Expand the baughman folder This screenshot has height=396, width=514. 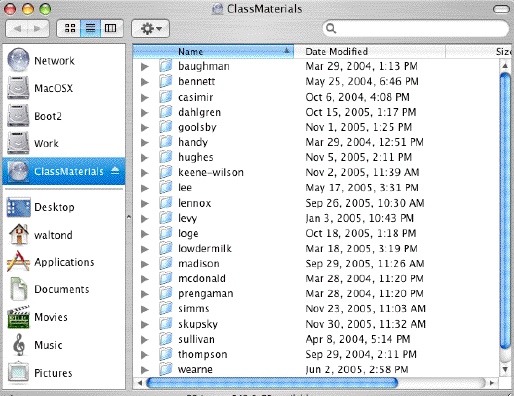click(145, 67)
